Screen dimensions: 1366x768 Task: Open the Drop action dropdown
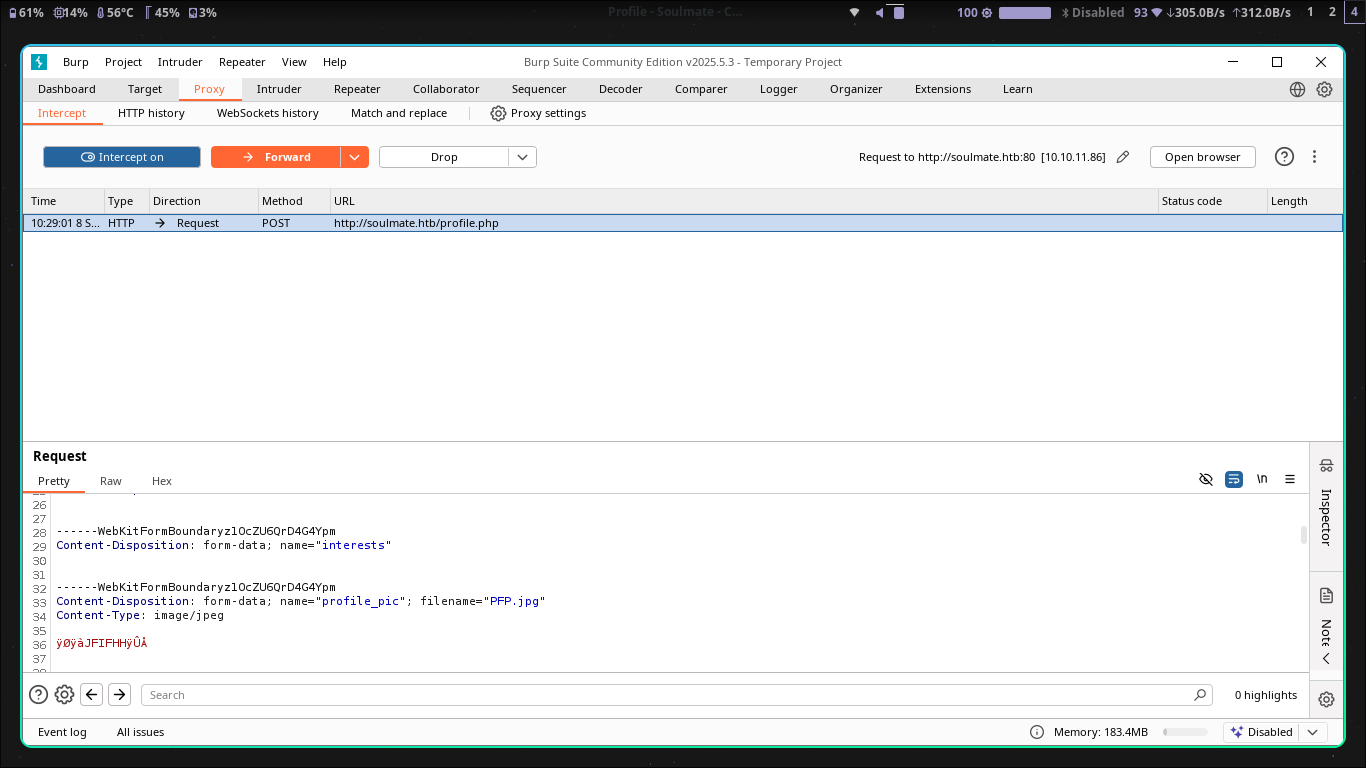click(x=522, y=157)
